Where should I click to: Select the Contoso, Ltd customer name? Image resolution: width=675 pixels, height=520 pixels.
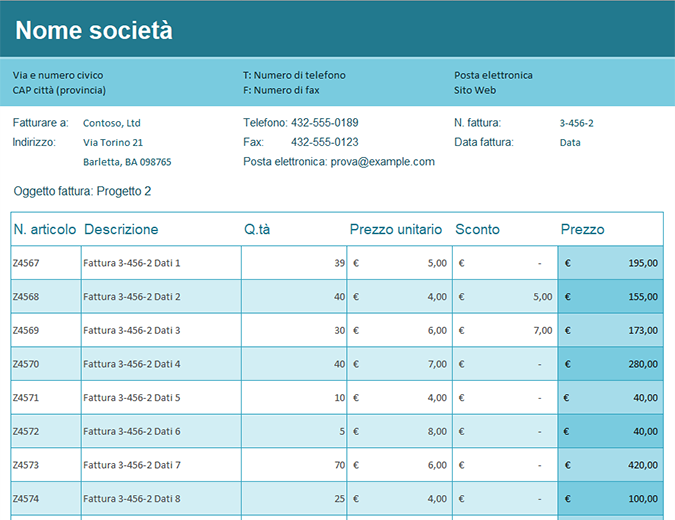tap(111, 123)
